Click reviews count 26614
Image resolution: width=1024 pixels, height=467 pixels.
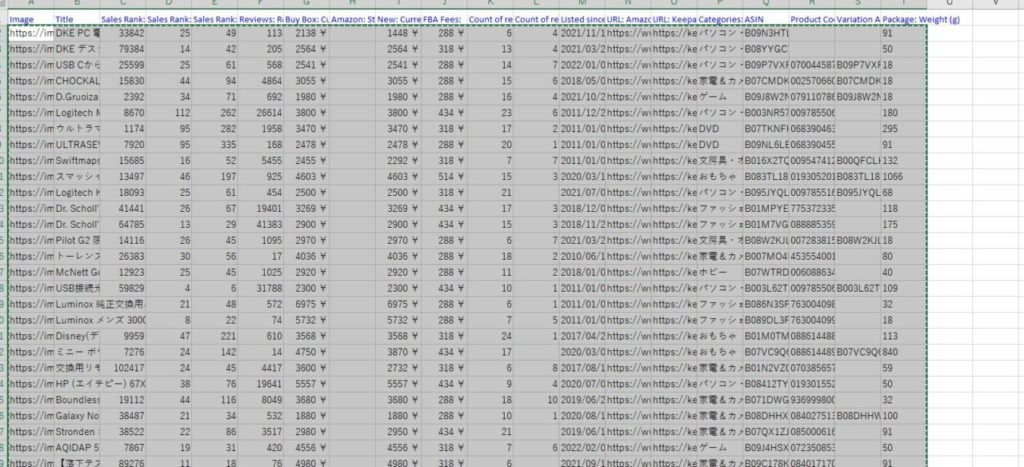click(260, 112)
